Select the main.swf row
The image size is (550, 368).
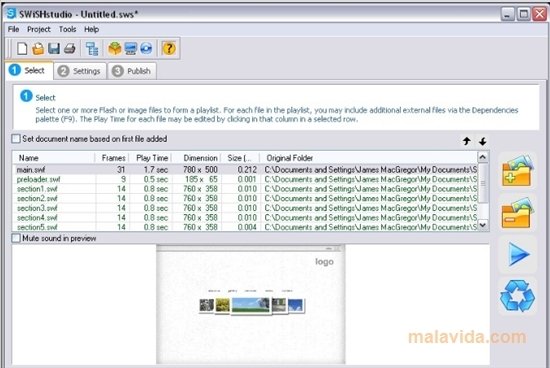[x=245, y=170]
